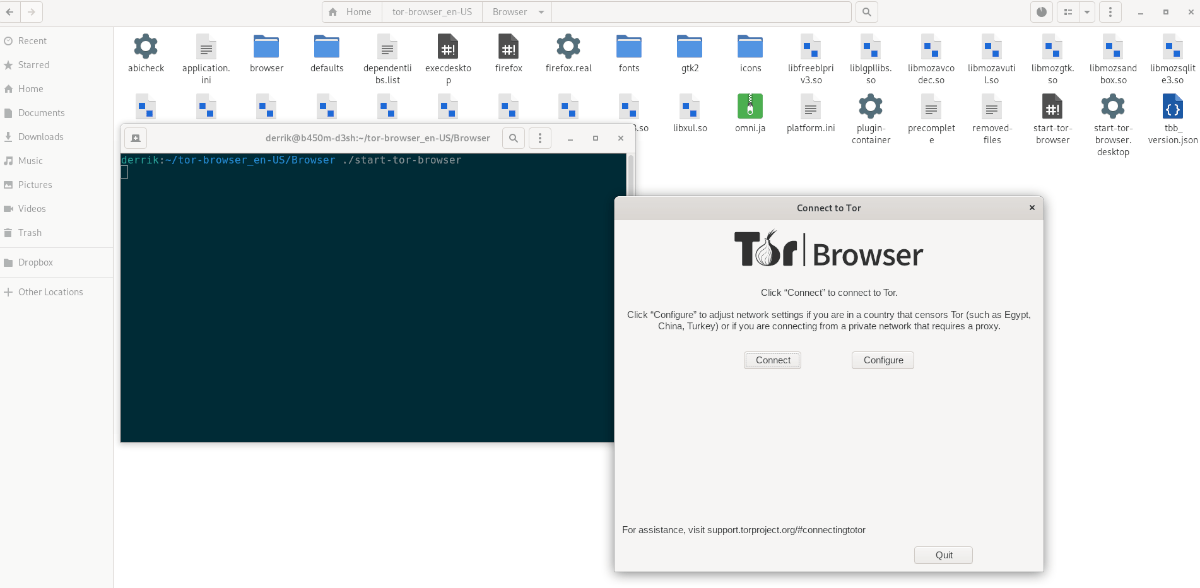The height and width of the screenshot is (588, 1200).
Task: Open Downloads in the sidebar
Action: coord(57,137)
